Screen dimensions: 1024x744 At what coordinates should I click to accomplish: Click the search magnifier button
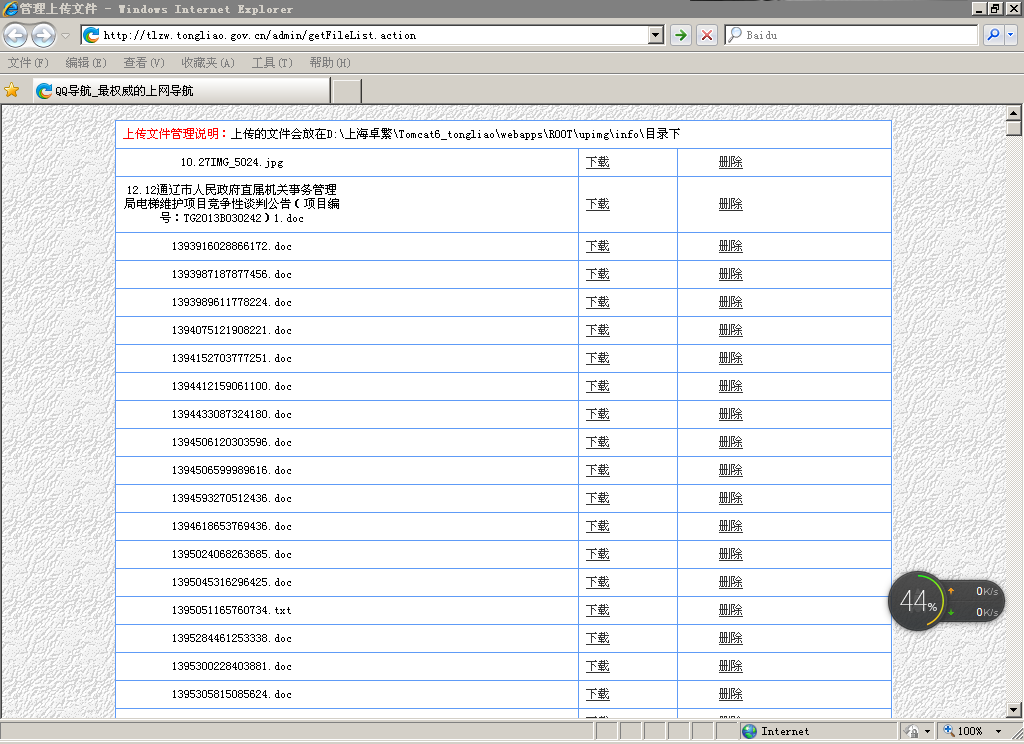(993, 35)
